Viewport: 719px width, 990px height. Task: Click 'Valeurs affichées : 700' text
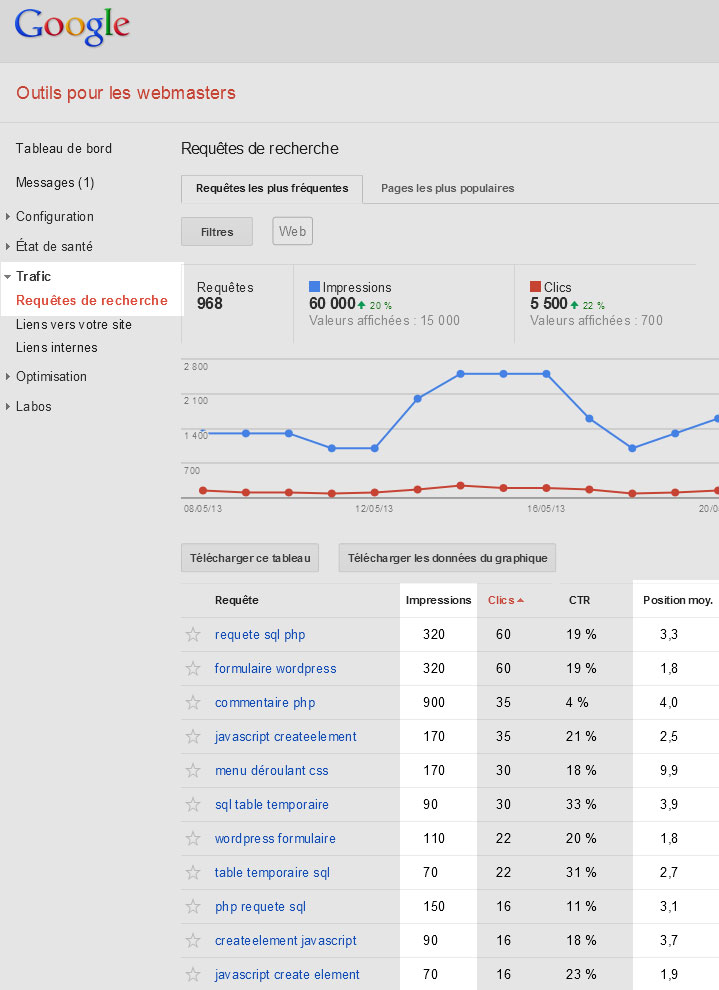click(x=597, y=321)
